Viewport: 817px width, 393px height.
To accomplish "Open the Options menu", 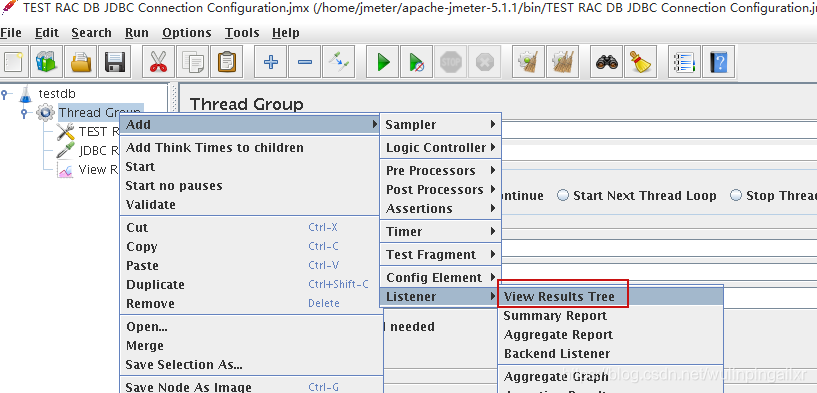I will 187,33.
